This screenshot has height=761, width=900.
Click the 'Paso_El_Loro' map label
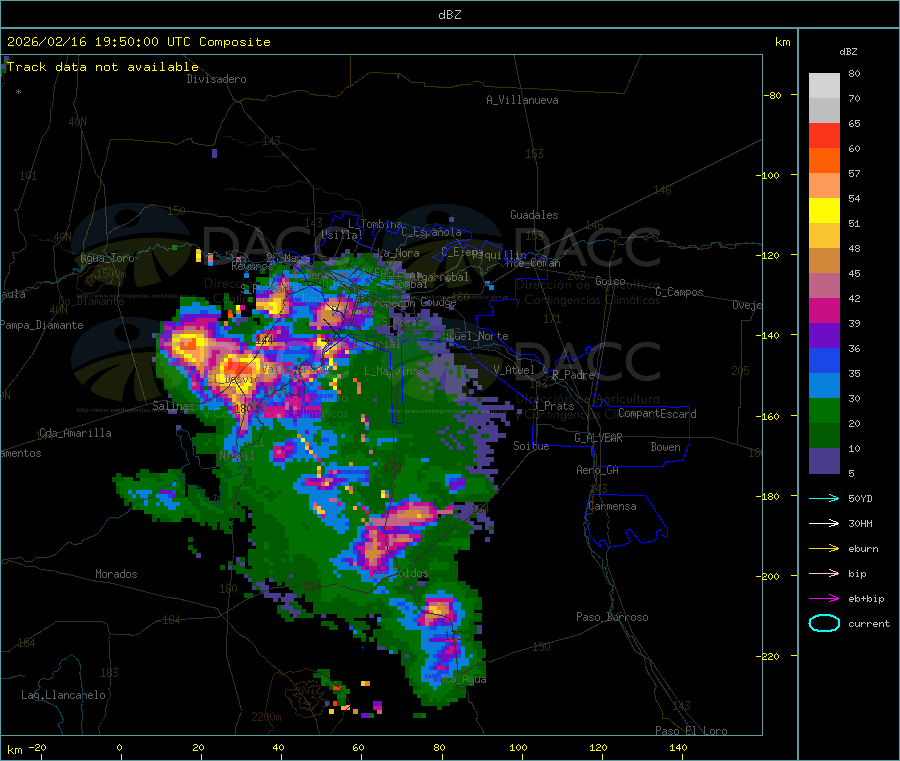tap(691, 731)
